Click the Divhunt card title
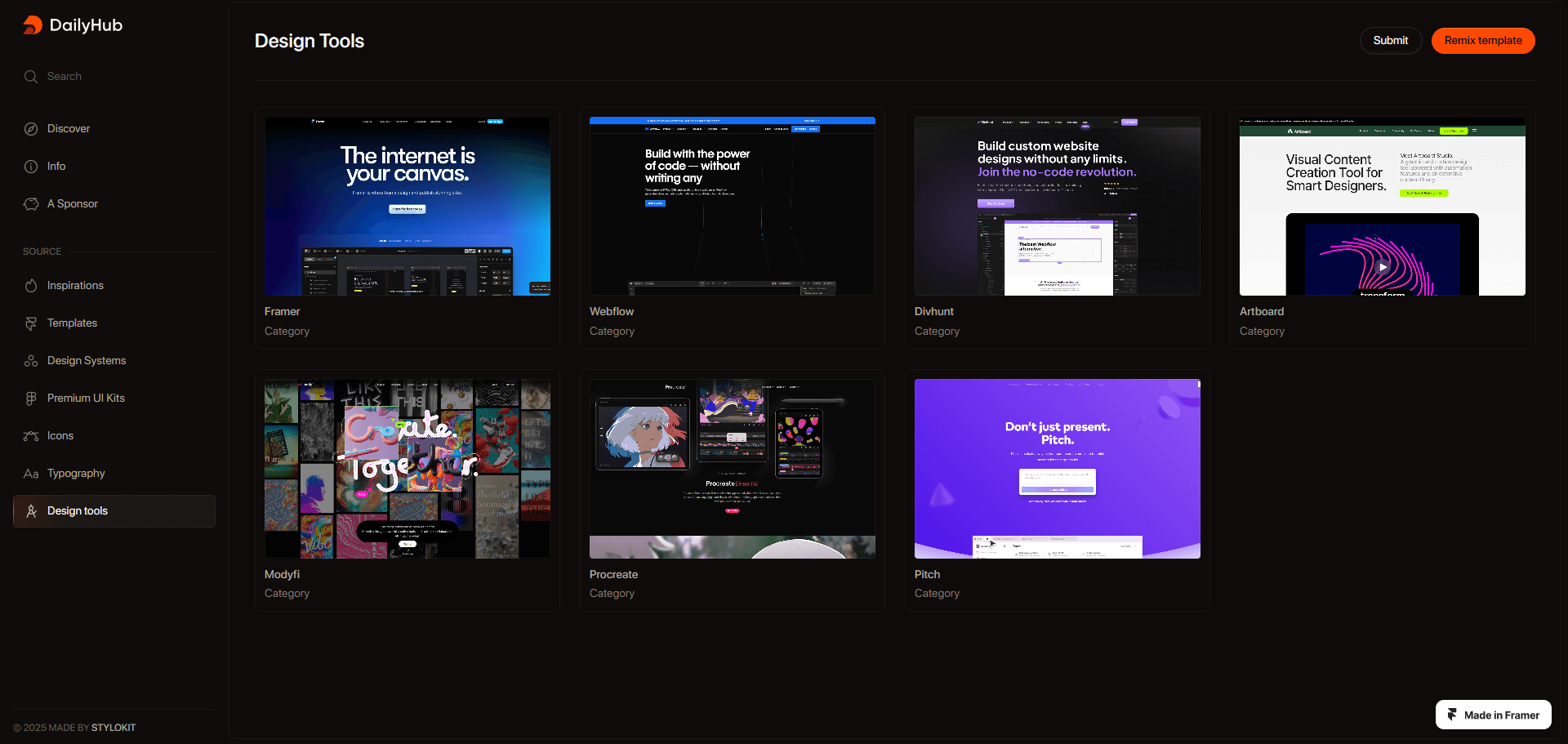The image size is (1568, 744). pos(934,312)
